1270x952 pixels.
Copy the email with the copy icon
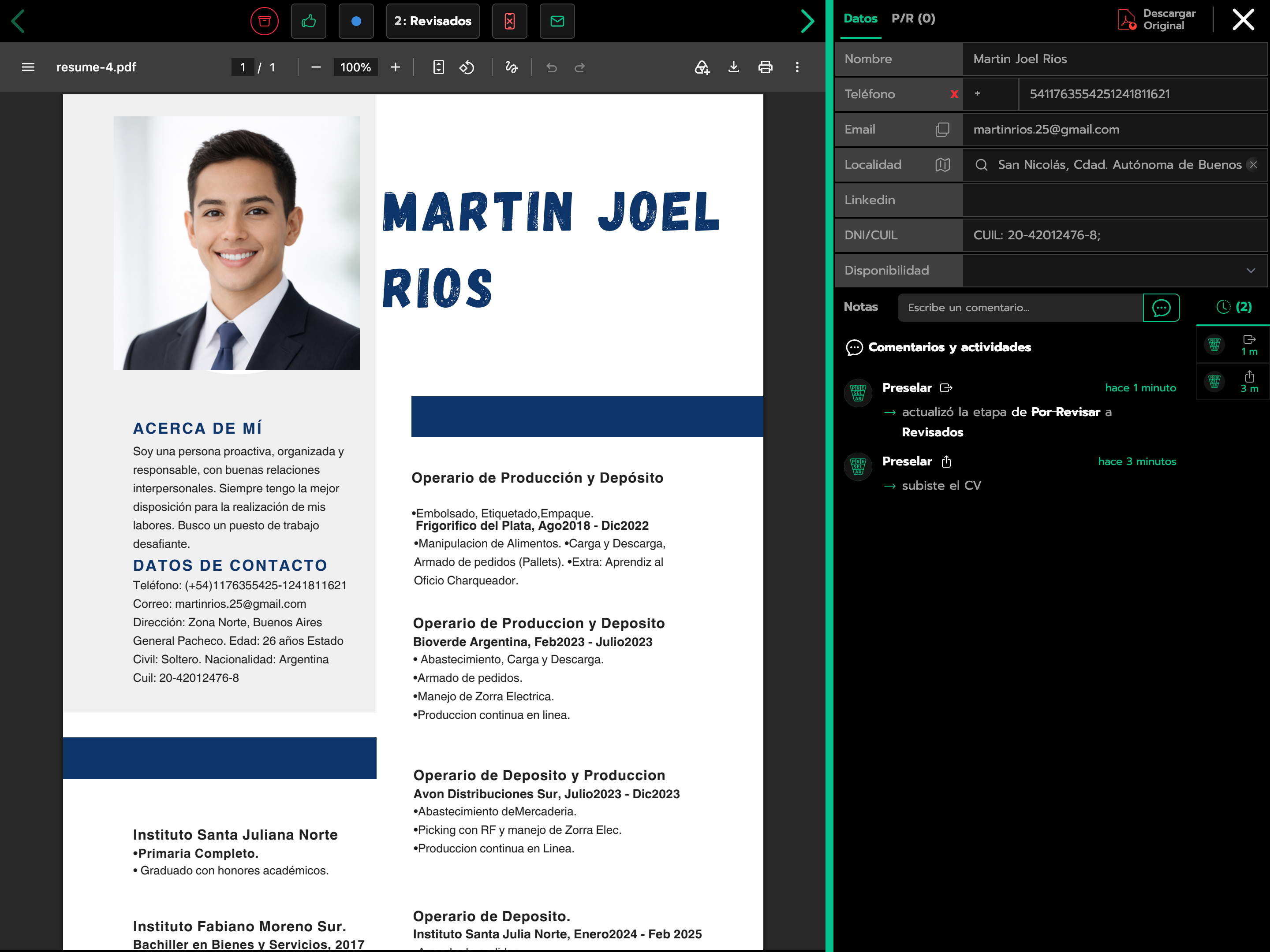(942, 130)
